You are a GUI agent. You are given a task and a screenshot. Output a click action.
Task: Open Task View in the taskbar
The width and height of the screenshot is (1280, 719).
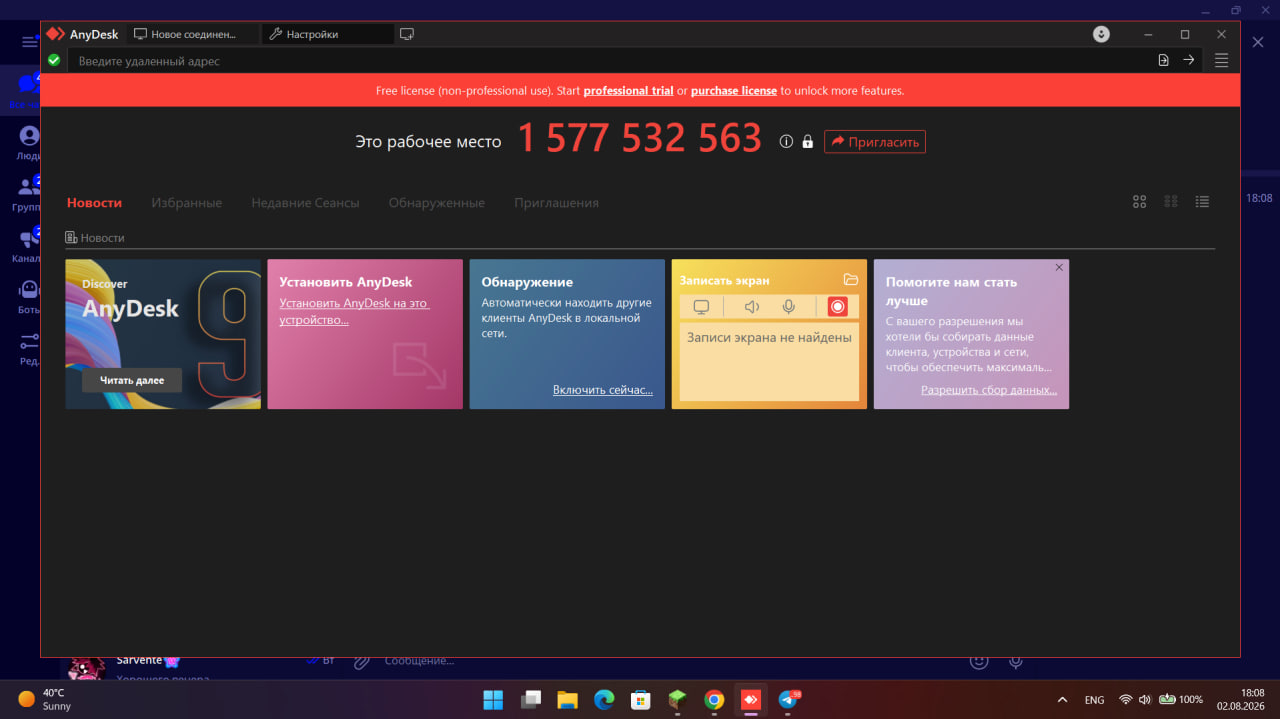(x=530, y=700)
